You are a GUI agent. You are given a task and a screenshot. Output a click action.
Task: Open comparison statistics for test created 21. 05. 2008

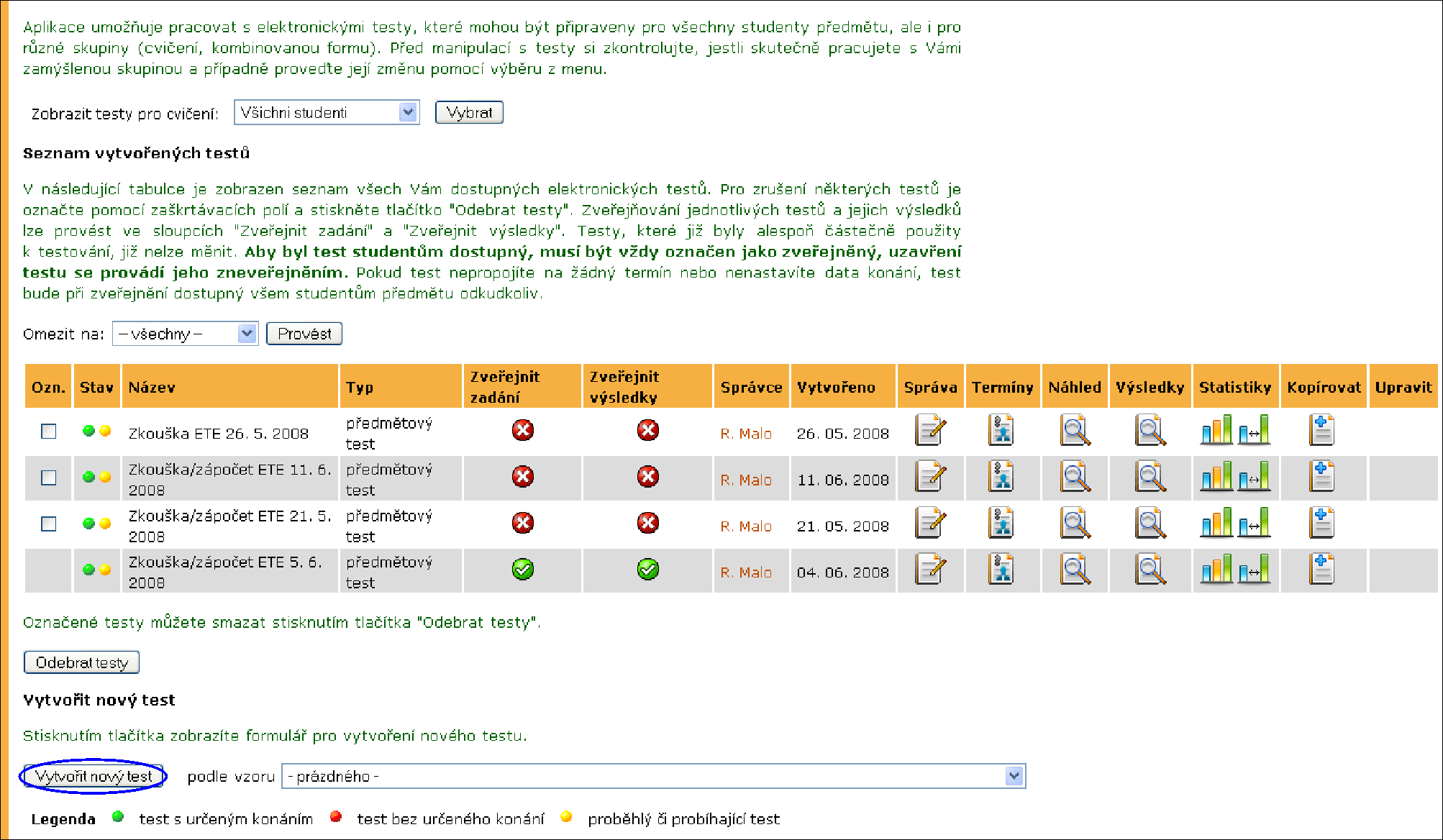[x=1254, y=523]
